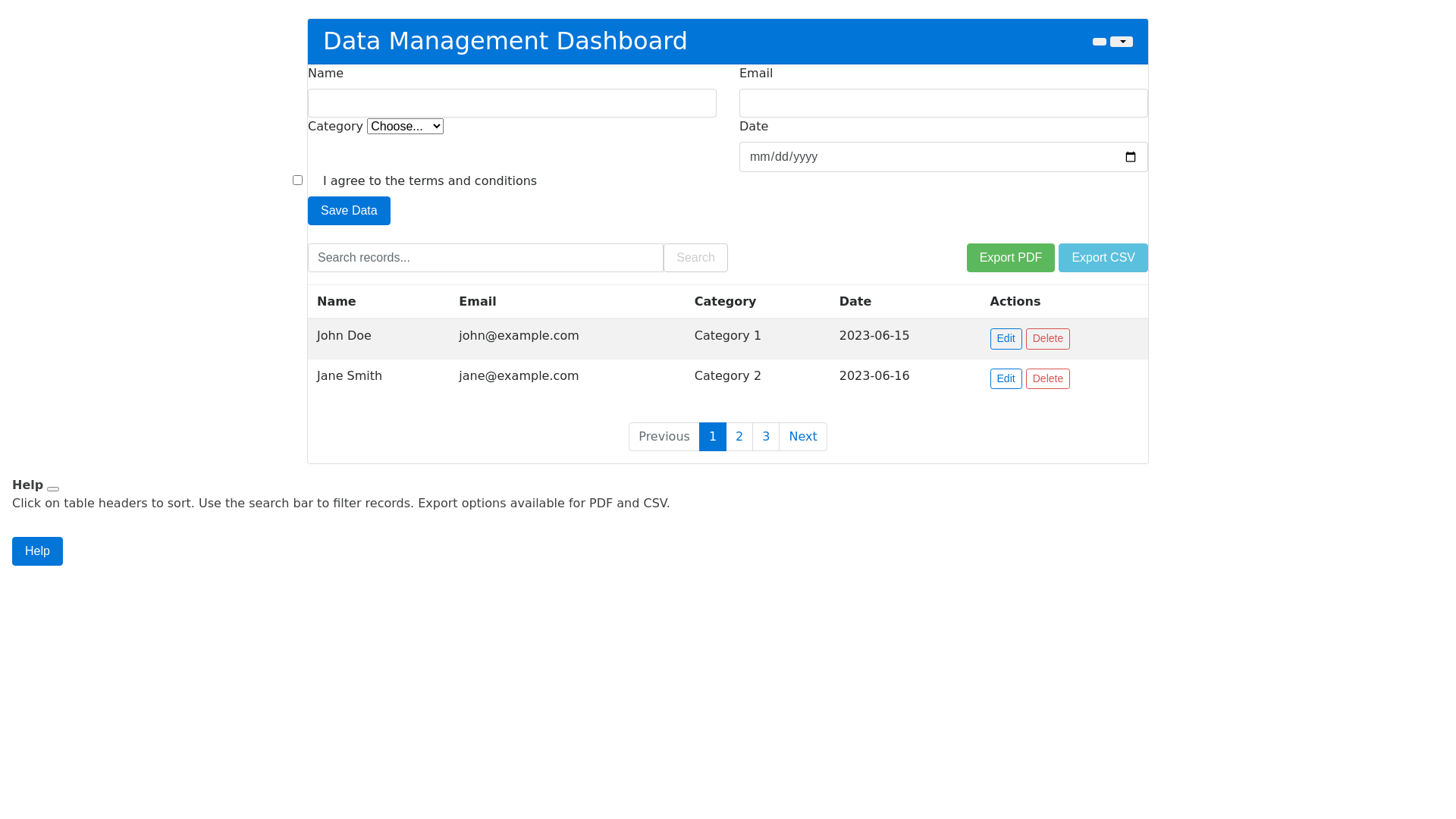
Task: Edit the John Doe record
Action: pyautogui.click(x=1006, y=339)
